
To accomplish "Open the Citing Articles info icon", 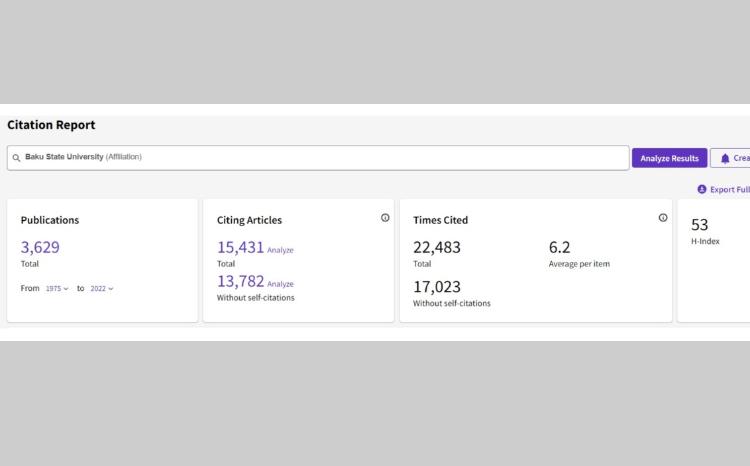I will [x=385, y=218].
